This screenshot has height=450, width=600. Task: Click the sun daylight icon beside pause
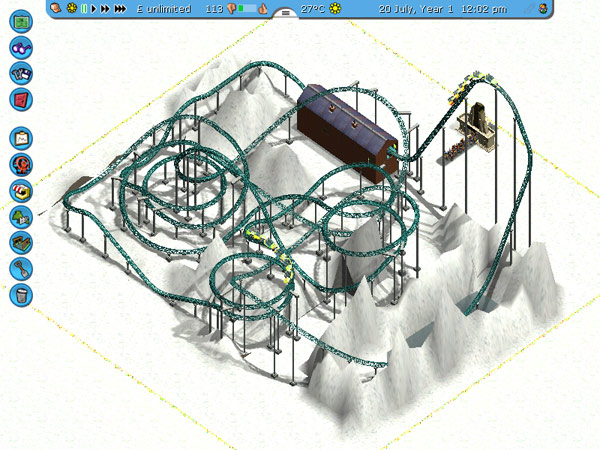click(72, 8)
